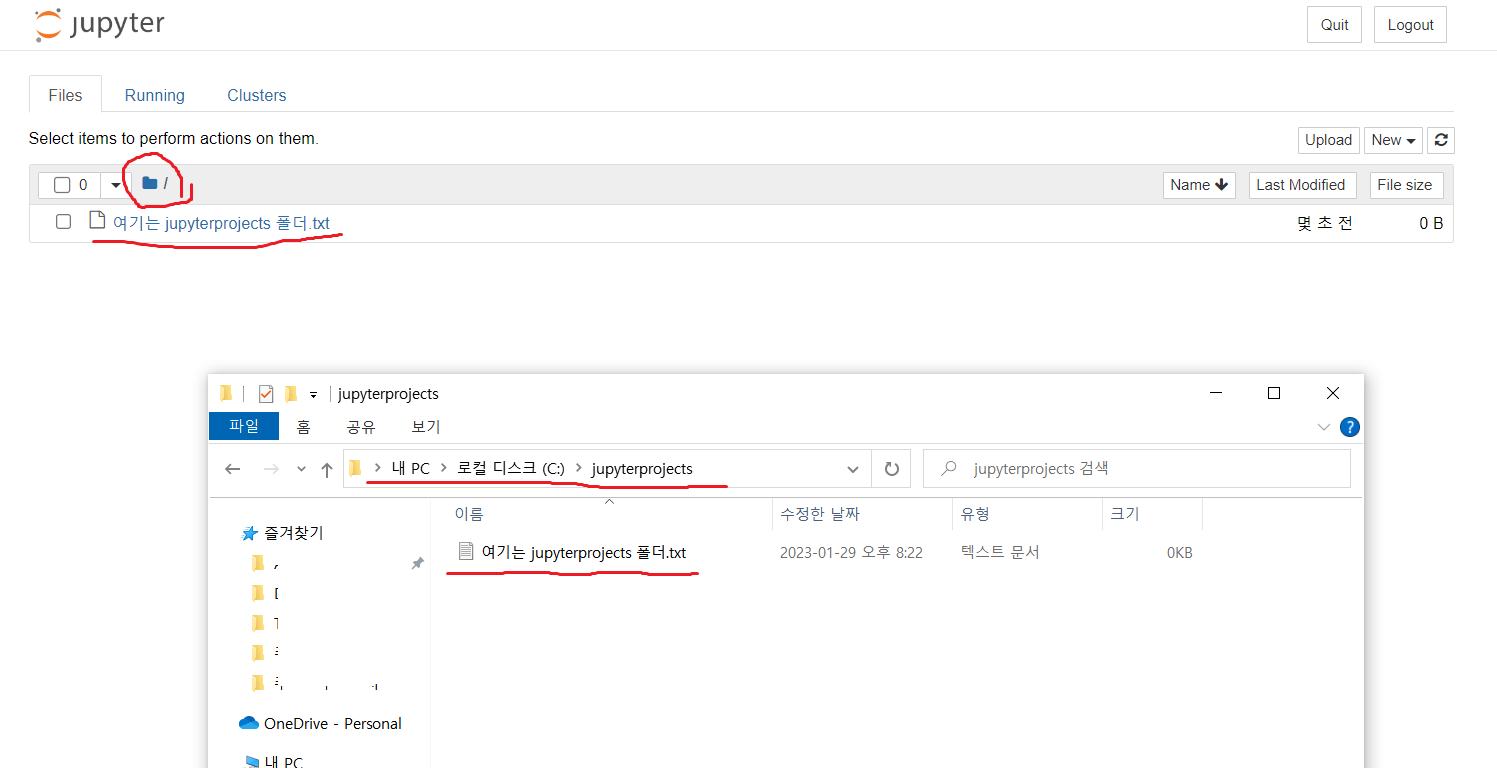Check the box for 여기는 jupyterprojects 폴더.txt in Jupyter
This screenshot has height=768, width=1497.
[64, 222]
